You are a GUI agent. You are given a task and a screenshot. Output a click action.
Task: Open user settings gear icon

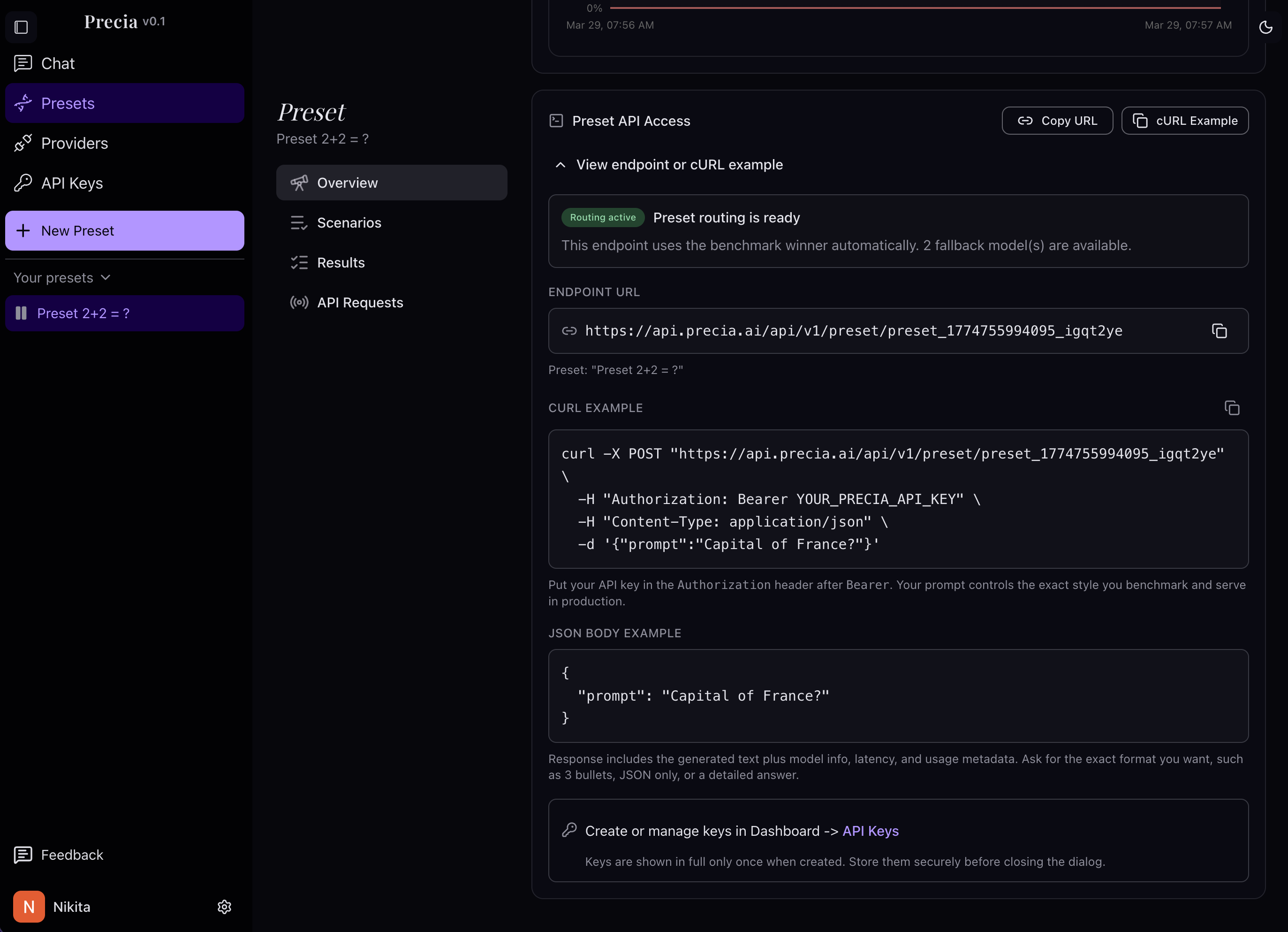(224, 907)
